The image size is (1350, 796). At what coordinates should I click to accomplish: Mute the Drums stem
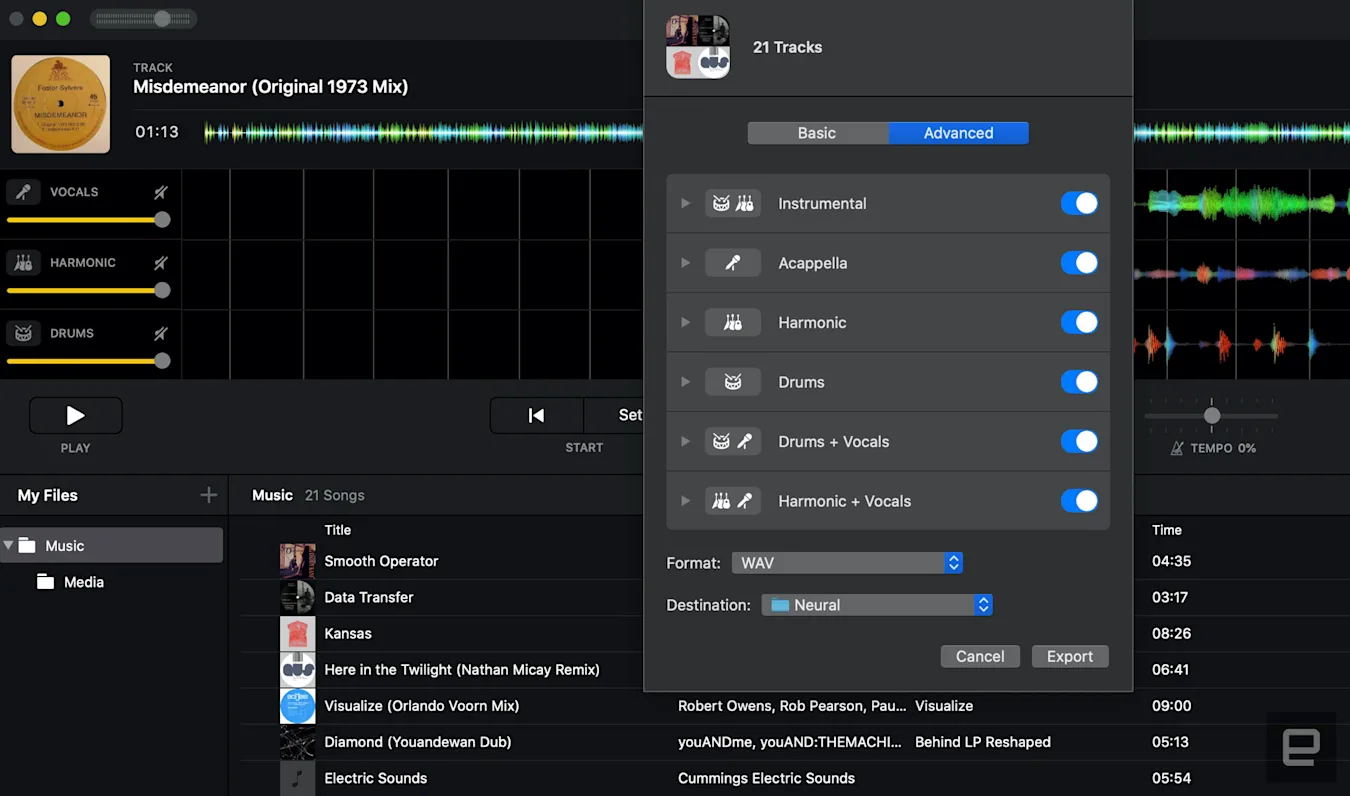click(161, 333)
